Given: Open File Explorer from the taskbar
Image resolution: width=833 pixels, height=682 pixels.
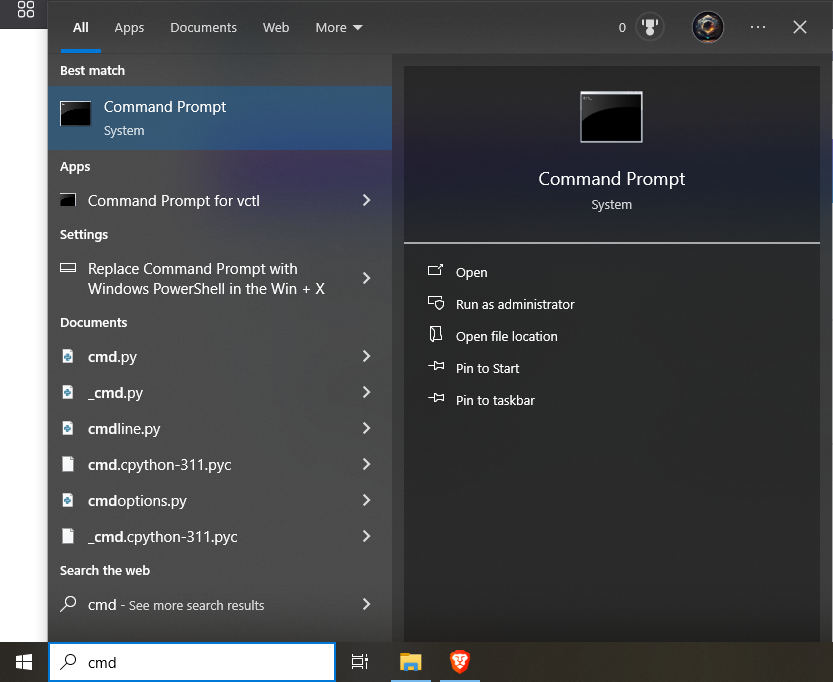Looking at the screenshot, I should point(411,661).
